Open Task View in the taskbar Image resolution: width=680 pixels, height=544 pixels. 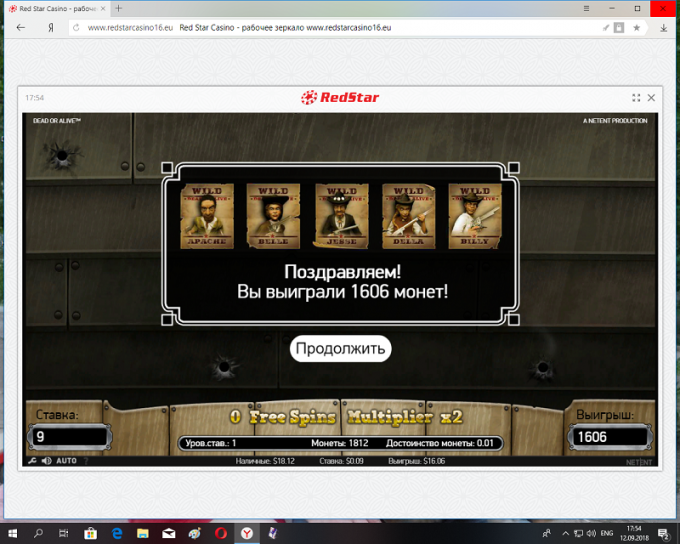tap(64, 533)
